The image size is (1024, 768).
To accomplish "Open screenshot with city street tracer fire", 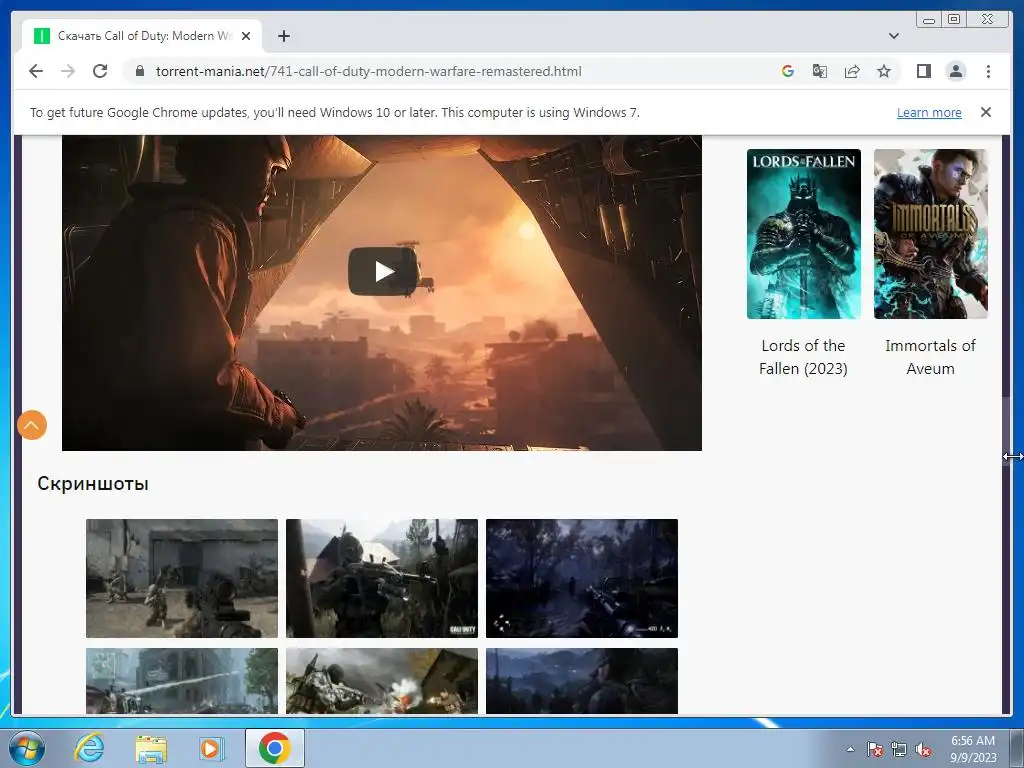I will 182,680.
